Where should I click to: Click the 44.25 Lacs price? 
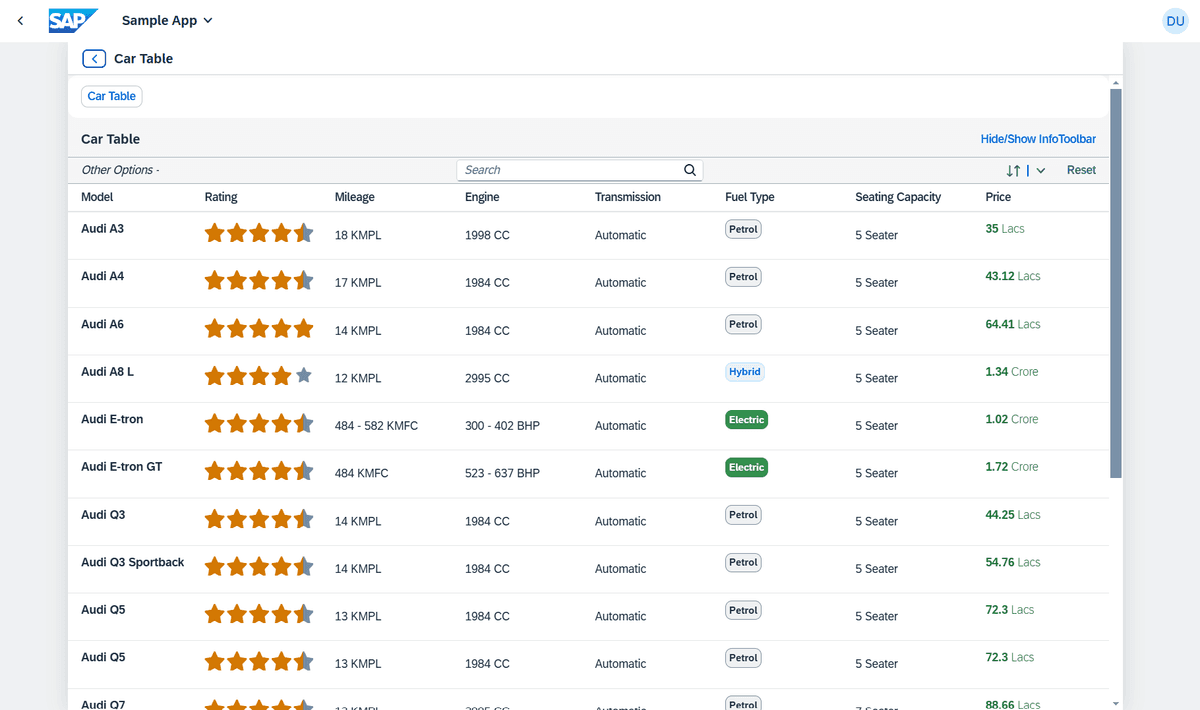[x=1013, y=515]
